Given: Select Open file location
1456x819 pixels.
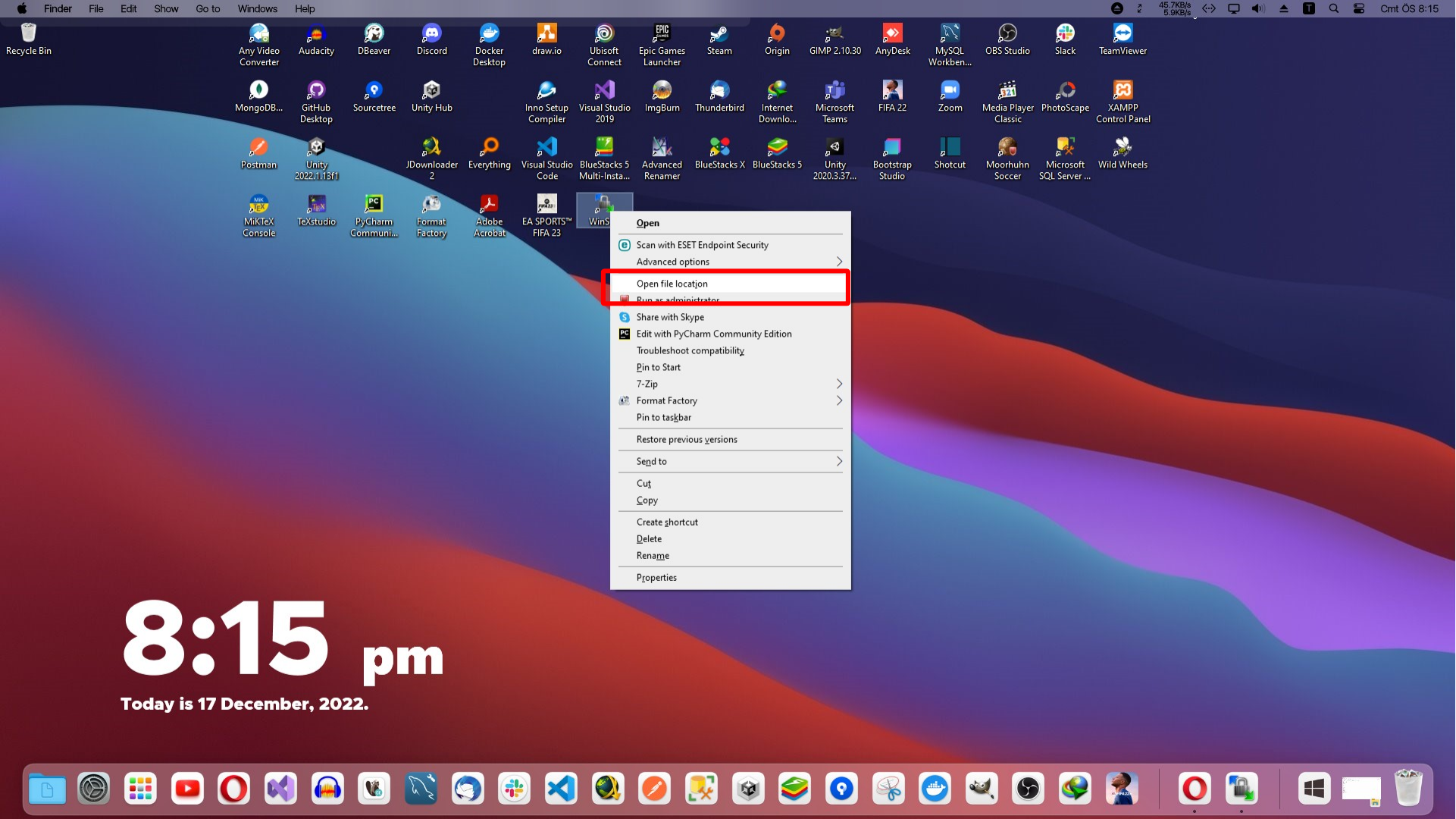Looking at the screenshot, I should point(731,284).
